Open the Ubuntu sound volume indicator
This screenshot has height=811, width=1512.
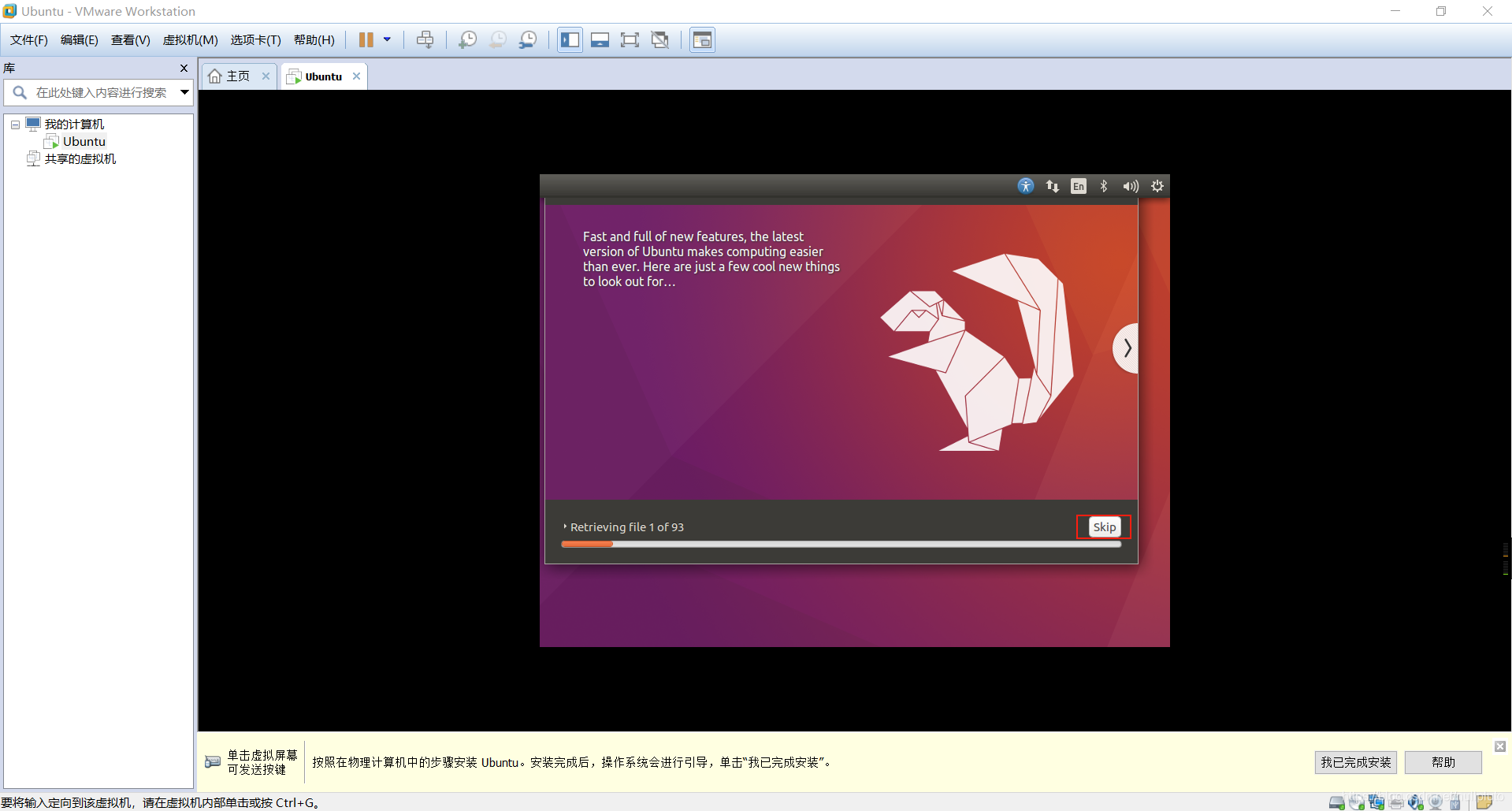pos(1131,186)
